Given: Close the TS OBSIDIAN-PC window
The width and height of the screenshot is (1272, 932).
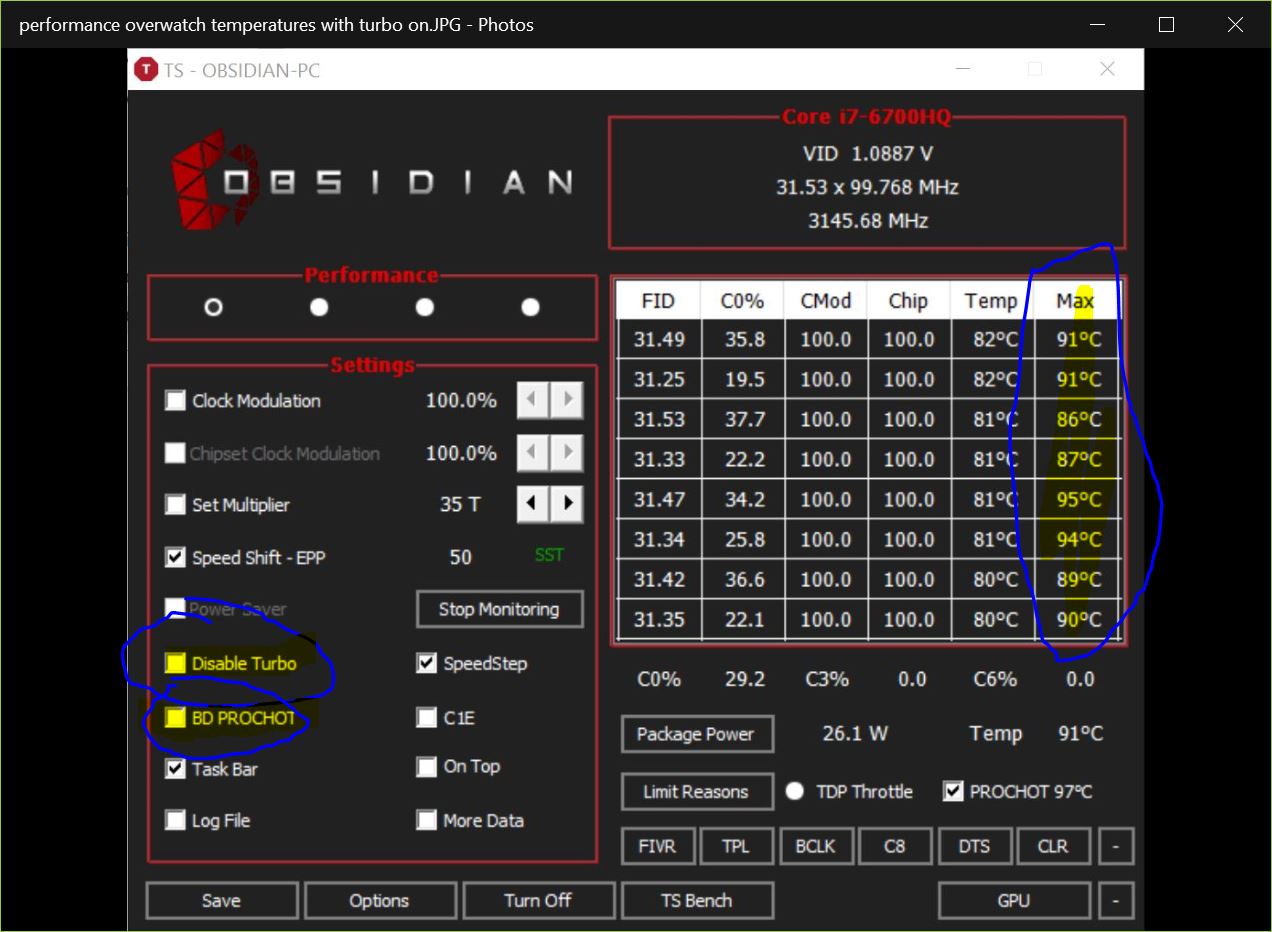Looking at the screenshot, I should click(x=1107, y=69).
